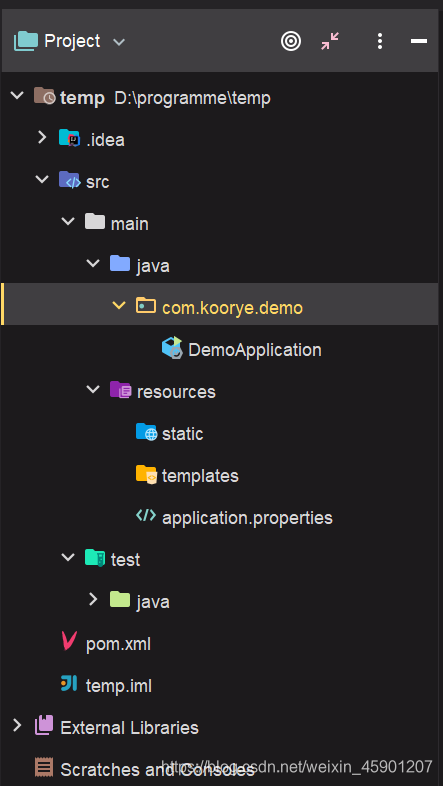Image resolution: width=443 pixels, height=786 pixels.
Task: Click the main folder icon
Action: pos(95,221)
